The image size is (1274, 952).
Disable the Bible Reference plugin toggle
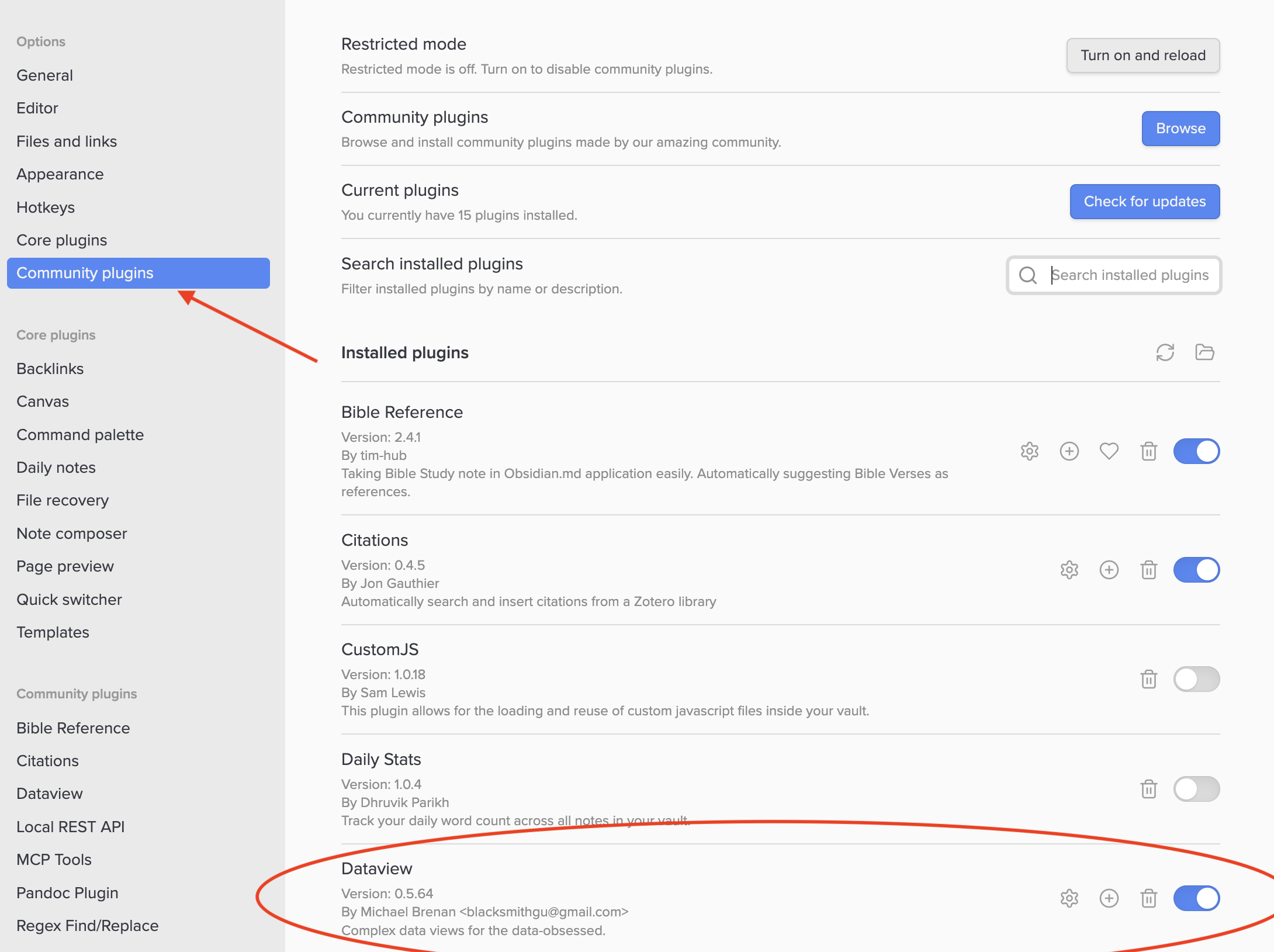coord(1196,451)
